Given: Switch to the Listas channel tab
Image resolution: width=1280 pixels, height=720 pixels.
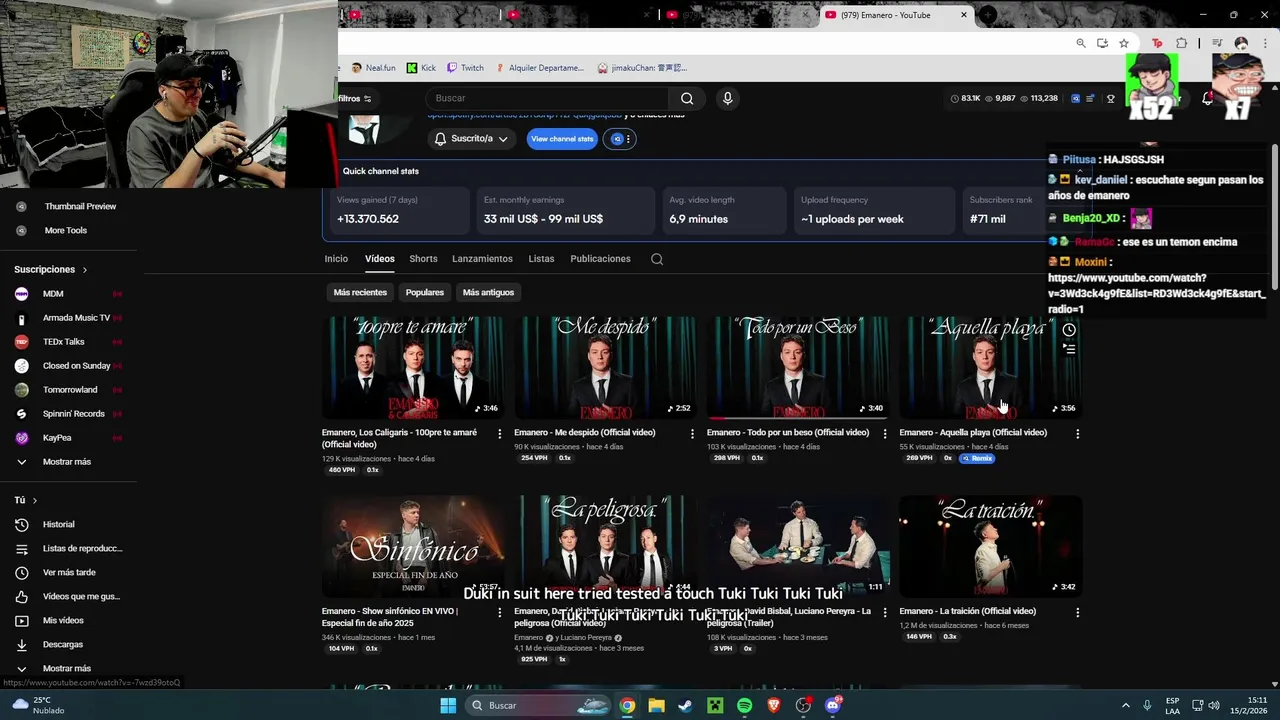Looking at the screenshot, I should click(x=541, y=259).
